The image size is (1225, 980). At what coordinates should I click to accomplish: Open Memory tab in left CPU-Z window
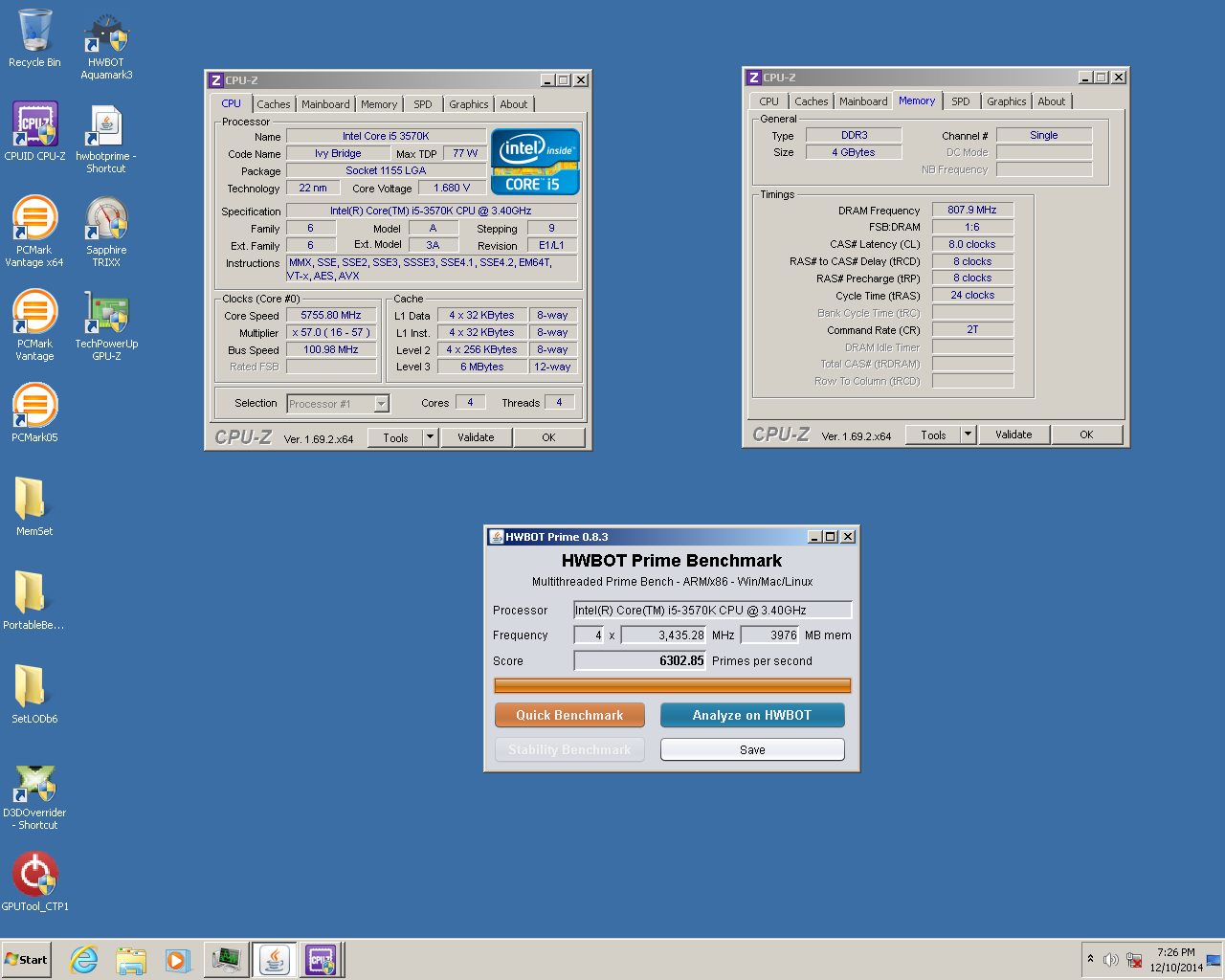click(379, 104)
